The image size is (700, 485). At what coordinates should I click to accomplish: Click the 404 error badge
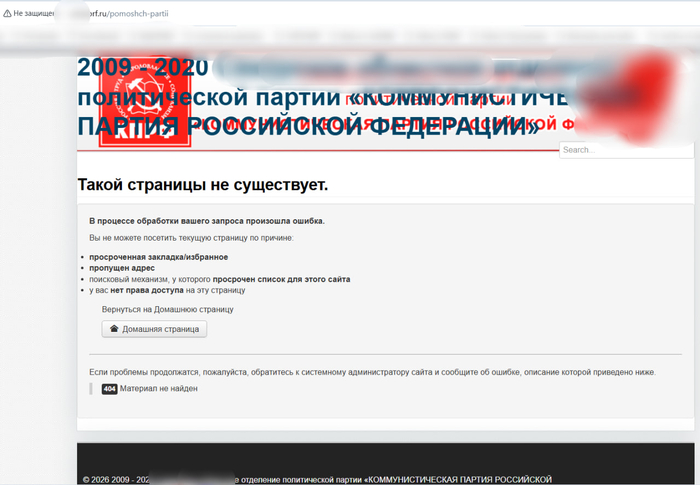coord(109,389)
